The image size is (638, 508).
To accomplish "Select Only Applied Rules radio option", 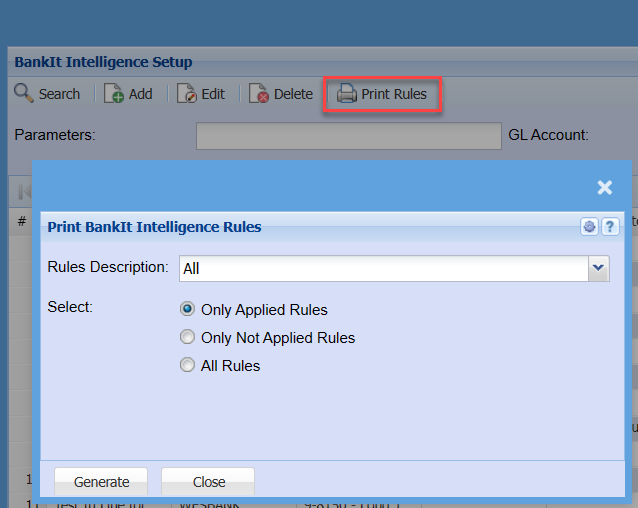I will [x=187, y=309].
